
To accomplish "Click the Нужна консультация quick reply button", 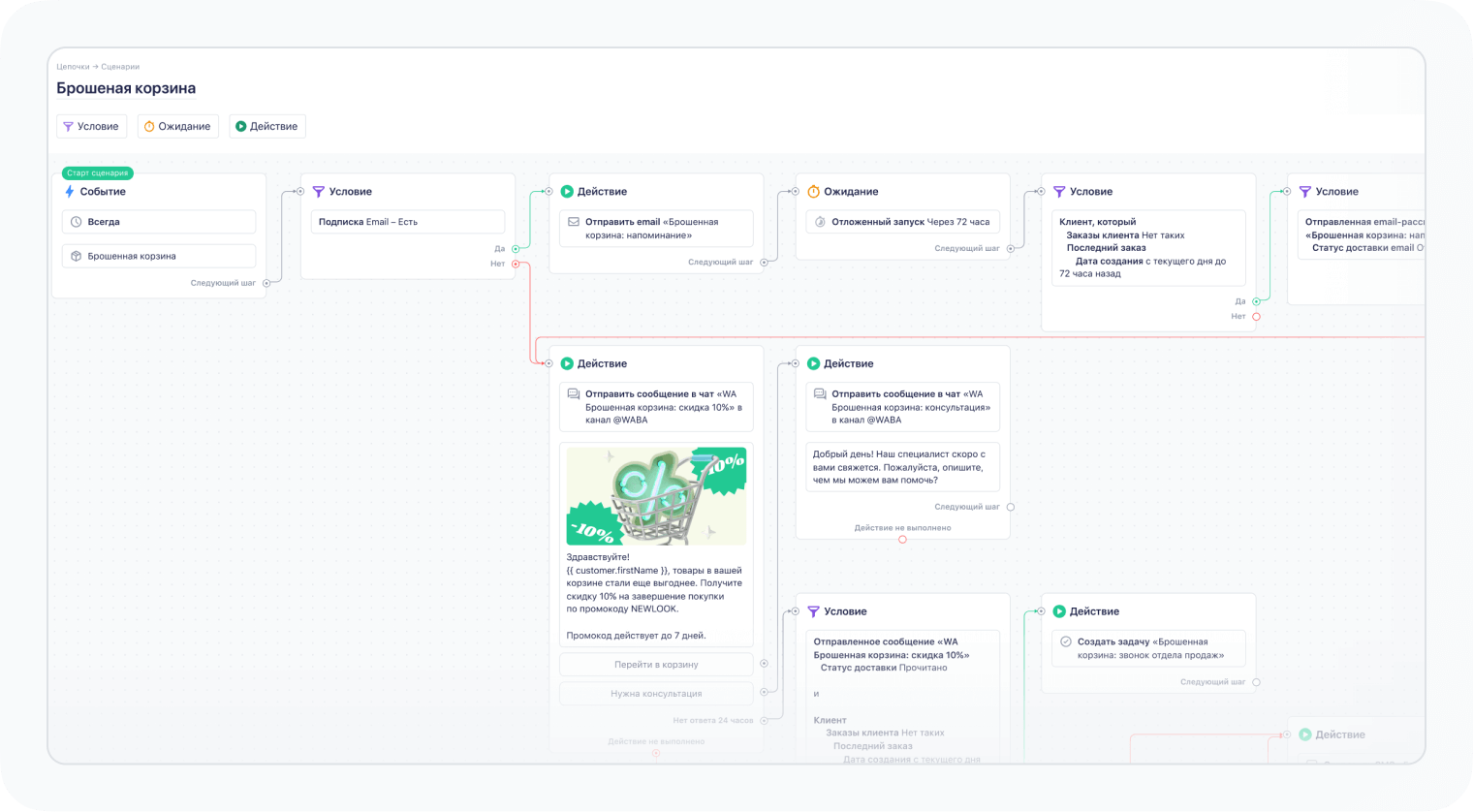I will (x=656, y=693).
